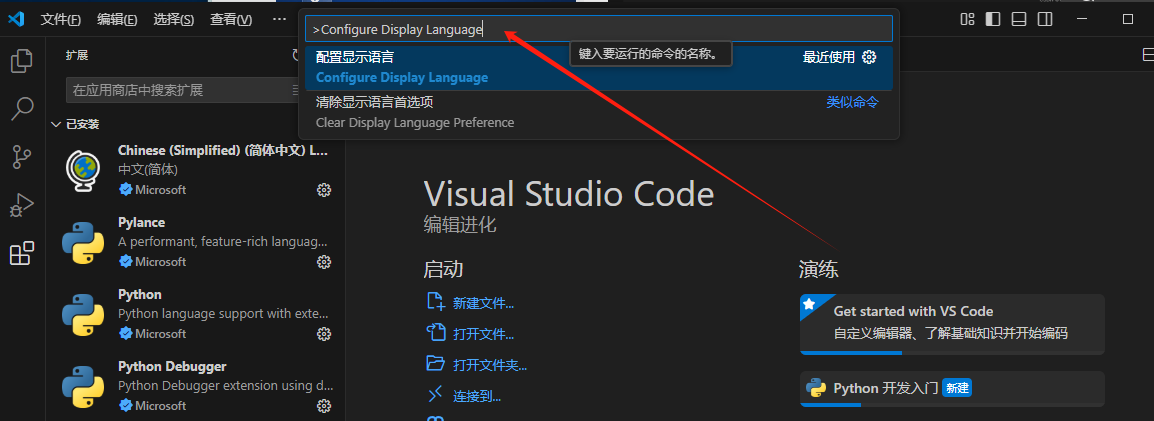Click the 类似命令 label
The width and height of the screenshot is (1154, 421).
tap(852, 102)
